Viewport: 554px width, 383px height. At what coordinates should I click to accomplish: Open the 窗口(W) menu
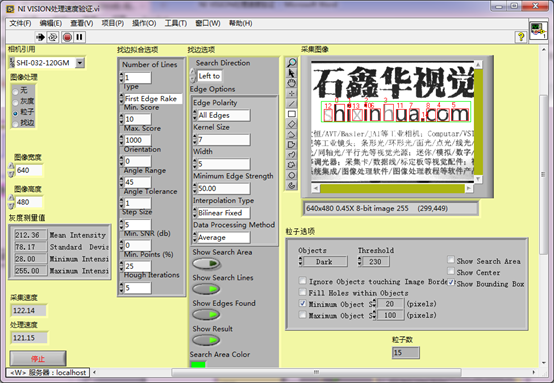208,23
